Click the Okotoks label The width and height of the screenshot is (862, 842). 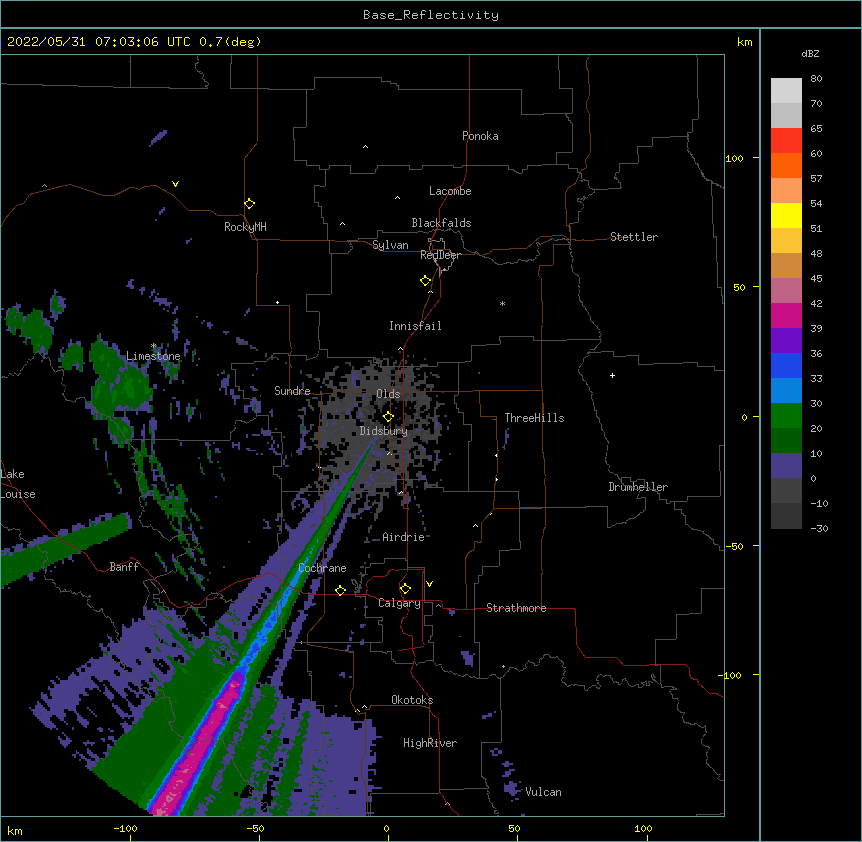[412, 700]
